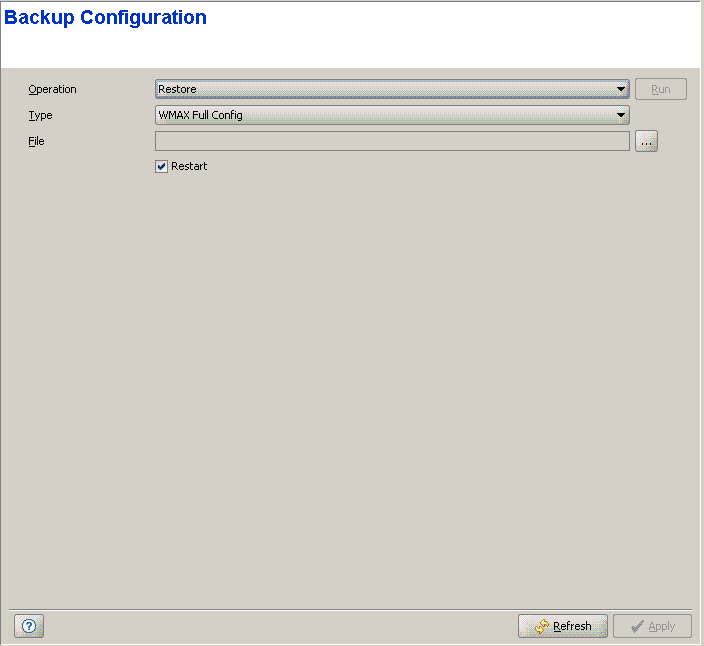Image resolution: width=704 pixels, height=646 pixels.
Task: Click the Operation field label
Action: [x=52, y=89]
